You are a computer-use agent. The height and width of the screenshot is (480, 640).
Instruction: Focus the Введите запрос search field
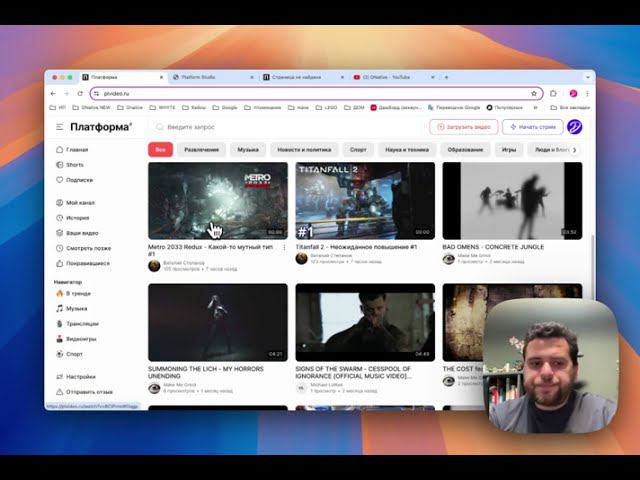tap(286, 127)
